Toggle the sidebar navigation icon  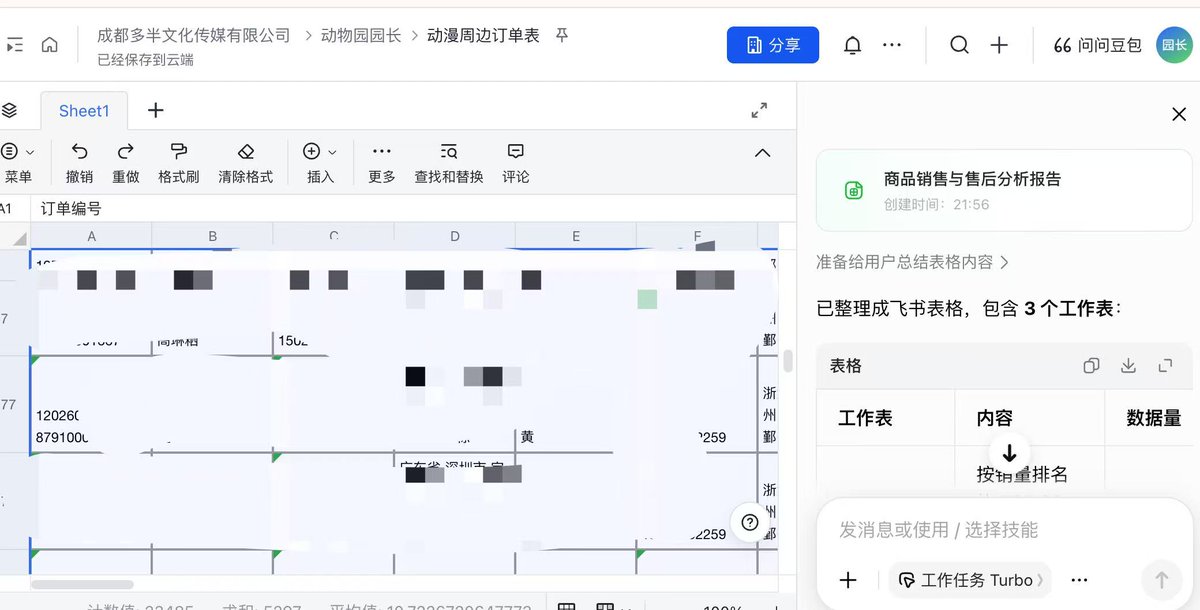[x=14, y=45]
